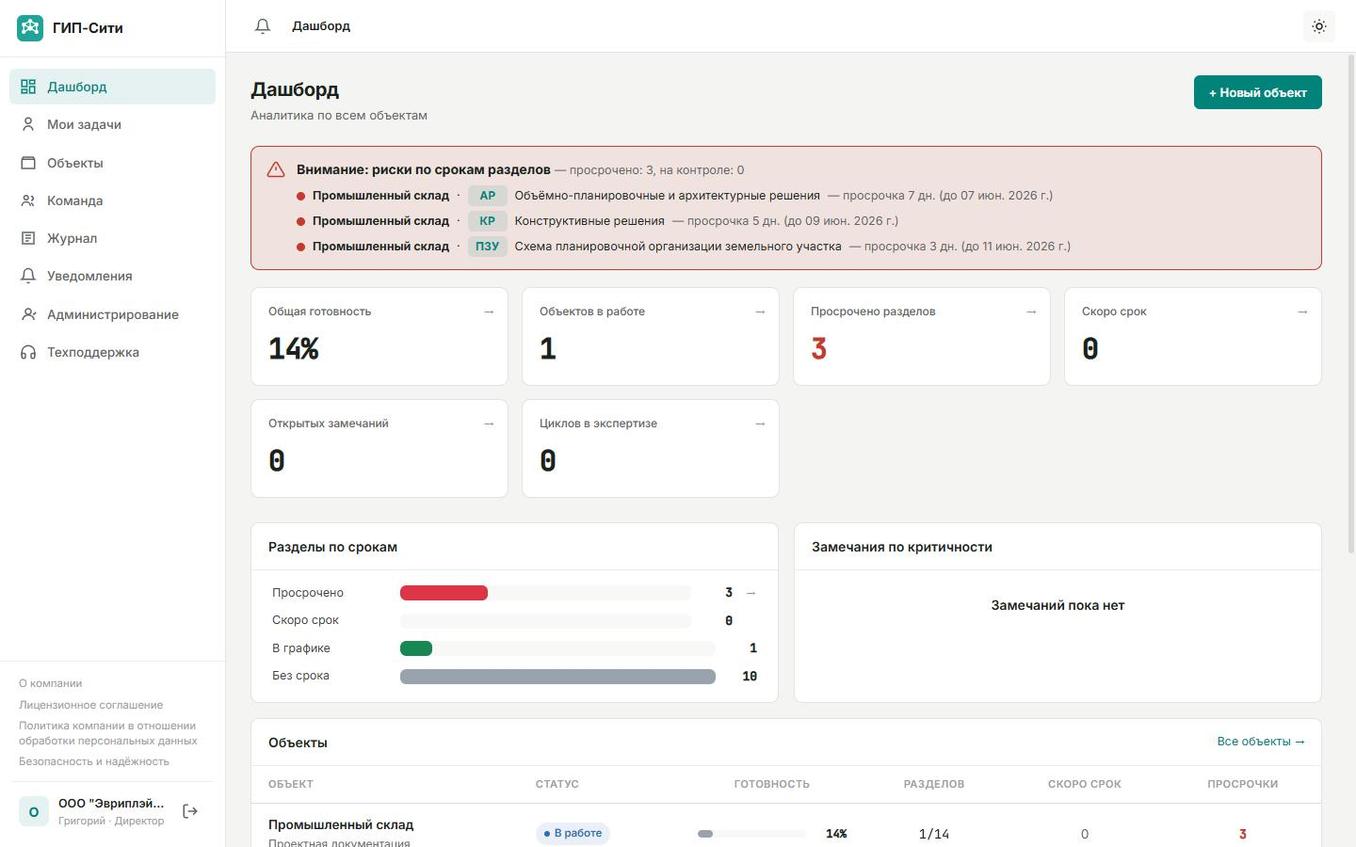1356x847 pixels.
Task: Click the Администрирование user-check icon
Action: tap(28, 314)
